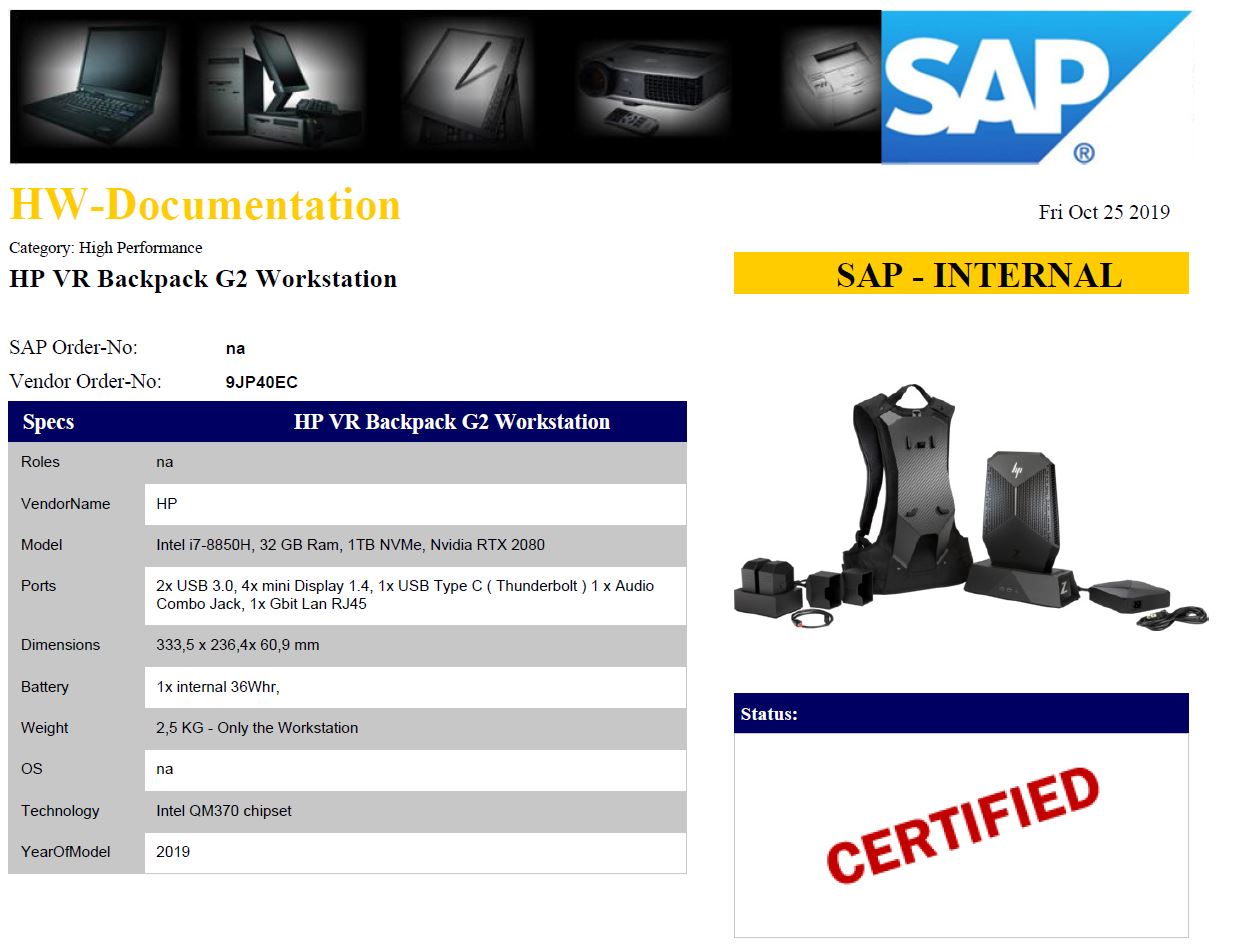Click the Dimensions value 333,5 x 236,4x 60,9 mm
Viewport: 1238px width, 946px height.
238,645
